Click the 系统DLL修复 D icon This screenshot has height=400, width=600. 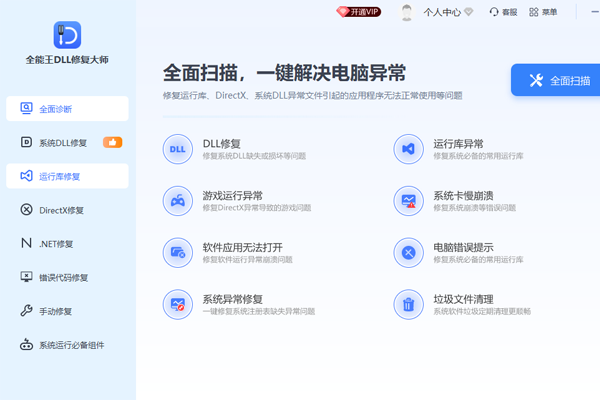[x=26, y=142]
